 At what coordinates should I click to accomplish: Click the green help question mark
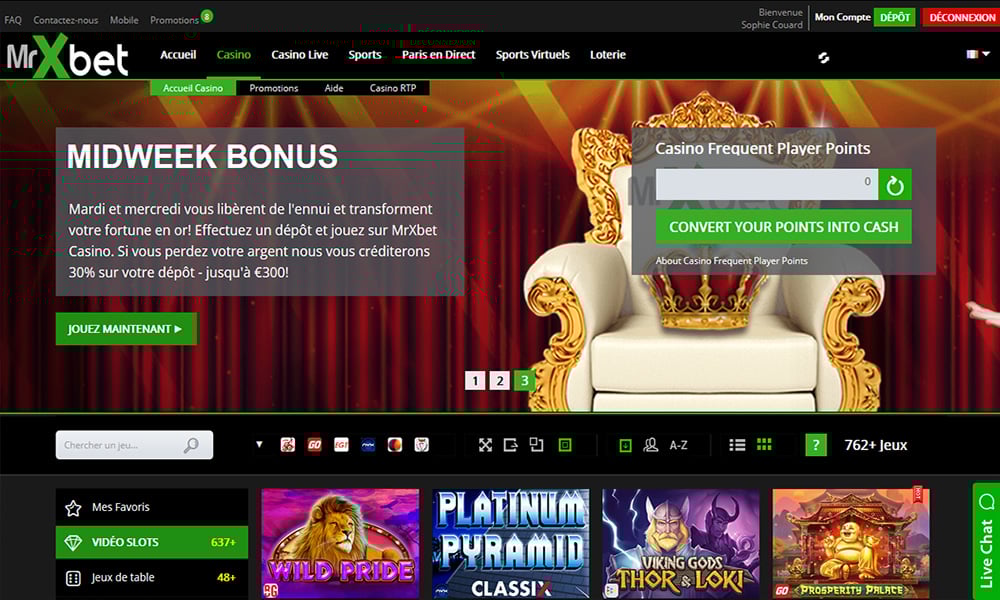pyautogui.click(x=816, y=445)
